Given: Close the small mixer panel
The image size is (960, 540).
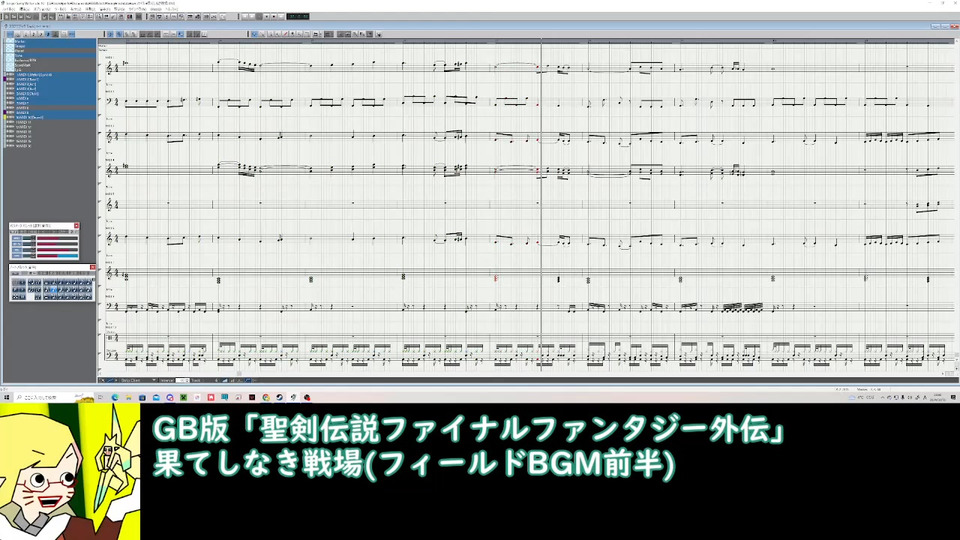Looking at the screenshot, I should click(77, 226).
